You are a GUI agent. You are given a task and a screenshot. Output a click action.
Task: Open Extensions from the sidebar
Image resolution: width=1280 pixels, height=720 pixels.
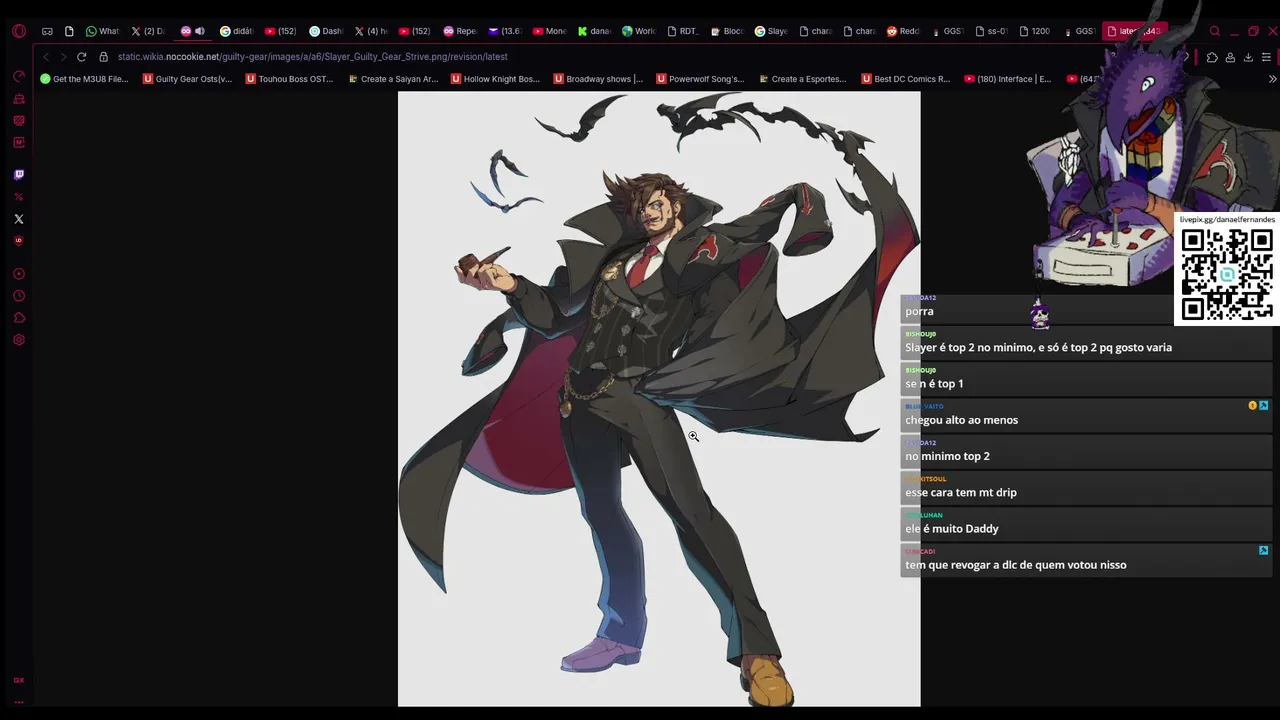pos(19,318)
